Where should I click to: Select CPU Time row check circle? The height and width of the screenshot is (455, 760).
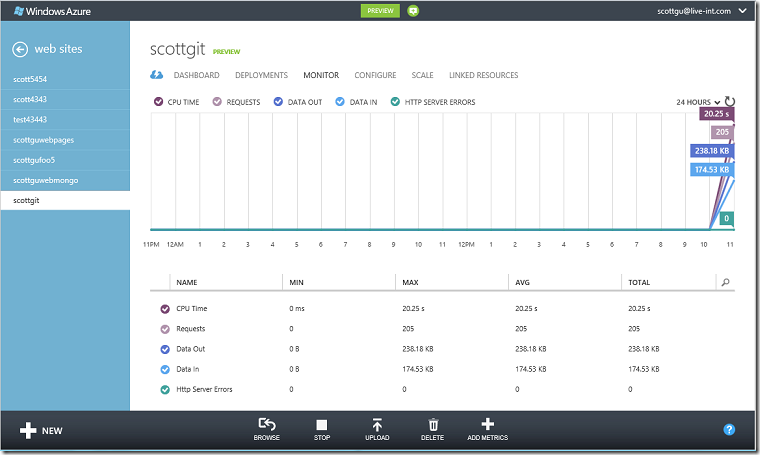pyautogui.click(x=165, y=309)
